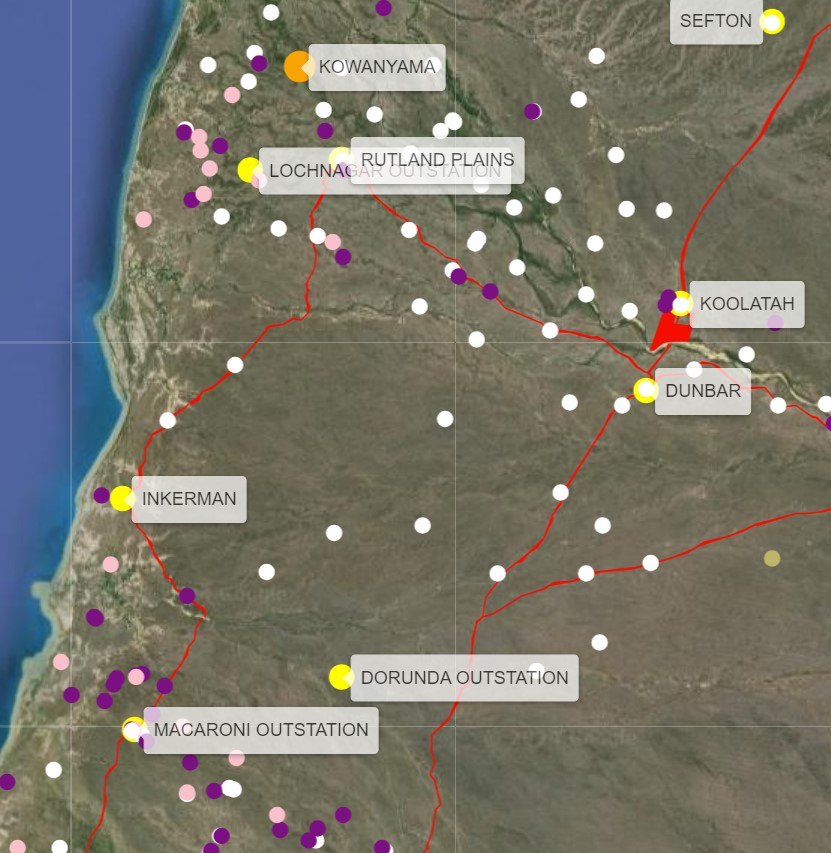Click the purple dot beside the Inkerman marker

pyautogui.click(x=102, y=496)
